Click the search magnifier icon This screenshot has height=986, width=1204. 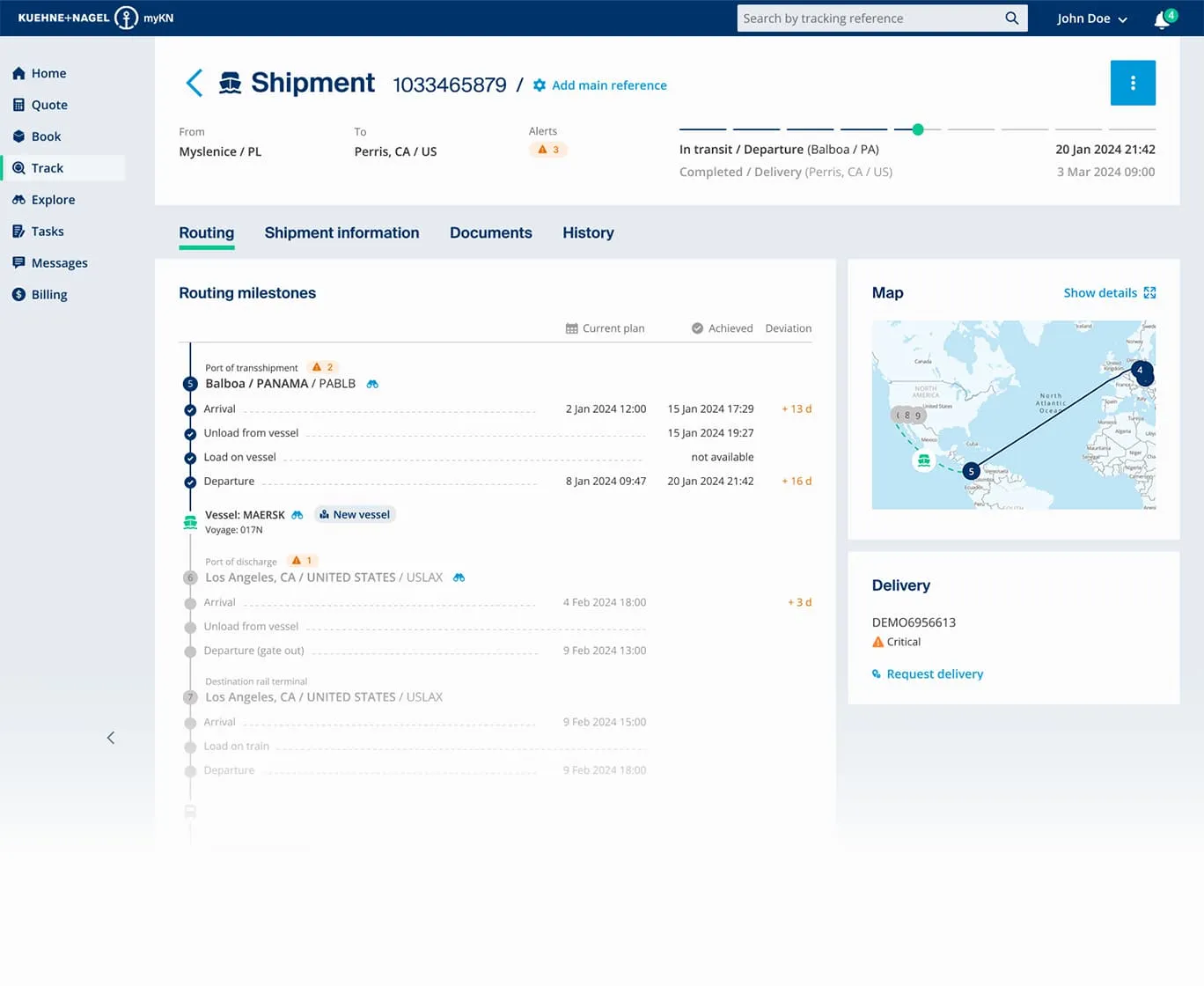[1010, 18]
